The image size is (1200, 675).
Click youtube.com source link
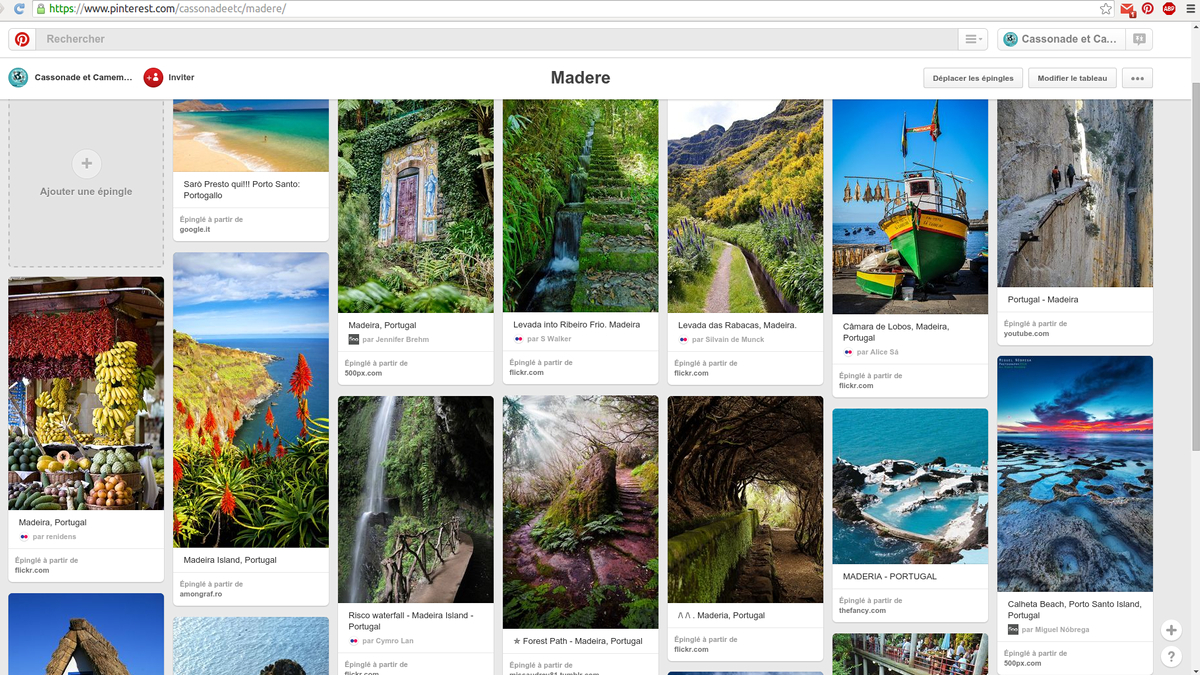(1027, 333)
